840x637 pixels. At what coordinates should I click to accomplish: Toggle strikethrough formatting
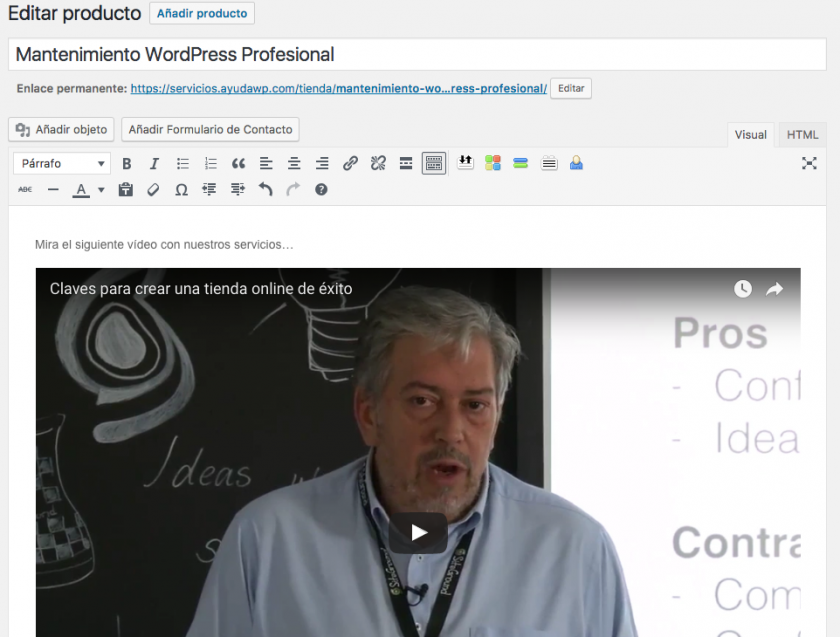pos(25,189)
